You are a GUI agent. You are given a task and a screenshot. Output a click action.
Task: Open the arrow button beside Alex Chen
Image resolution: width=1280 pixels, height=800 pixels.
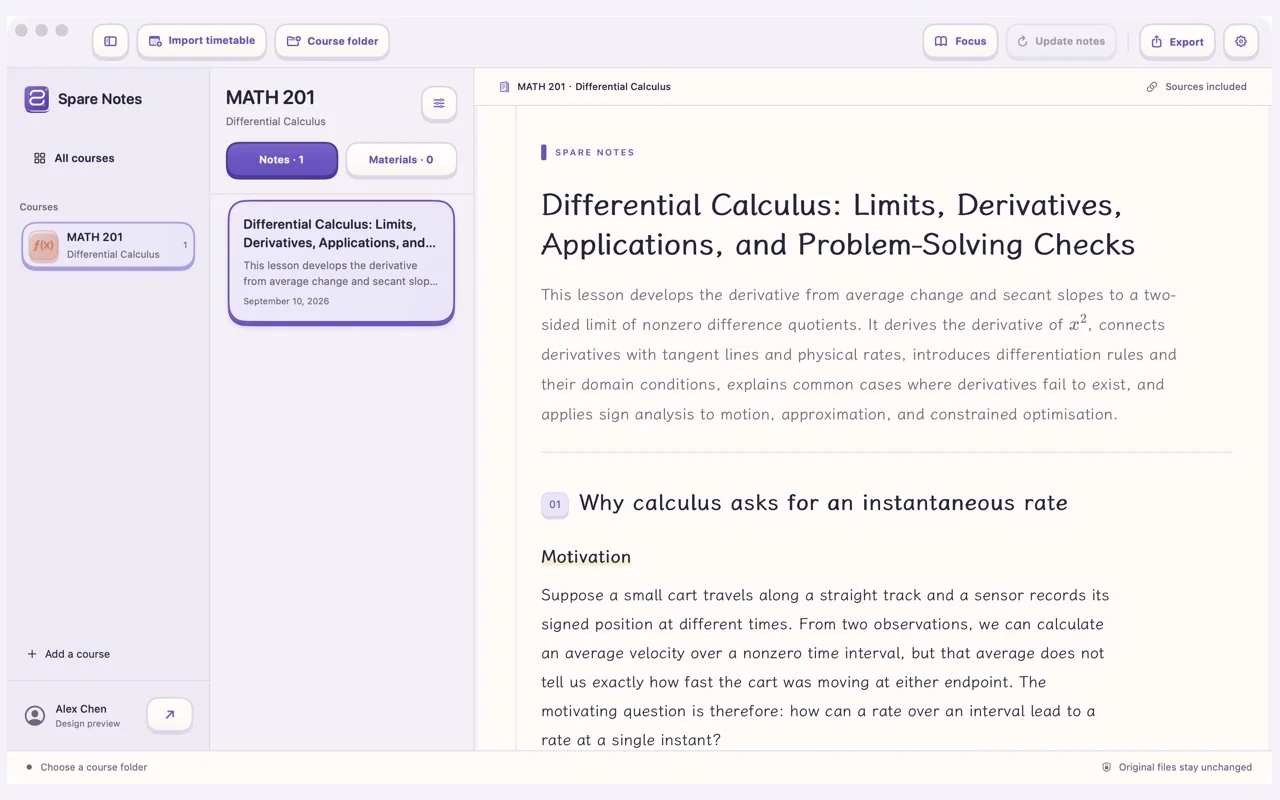coord(169,715)
